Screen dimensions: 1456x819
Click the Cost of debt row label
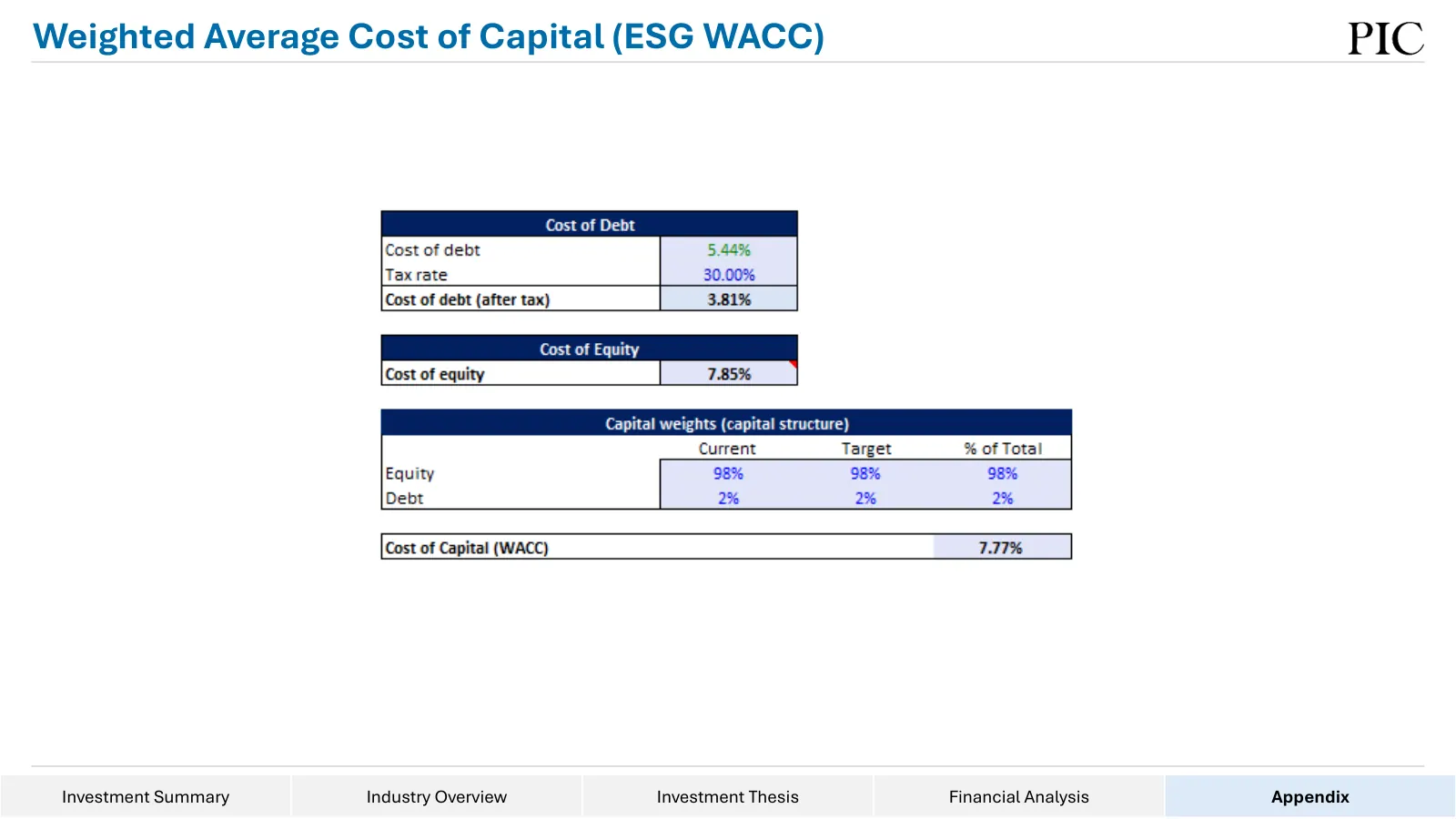(432, 249)
